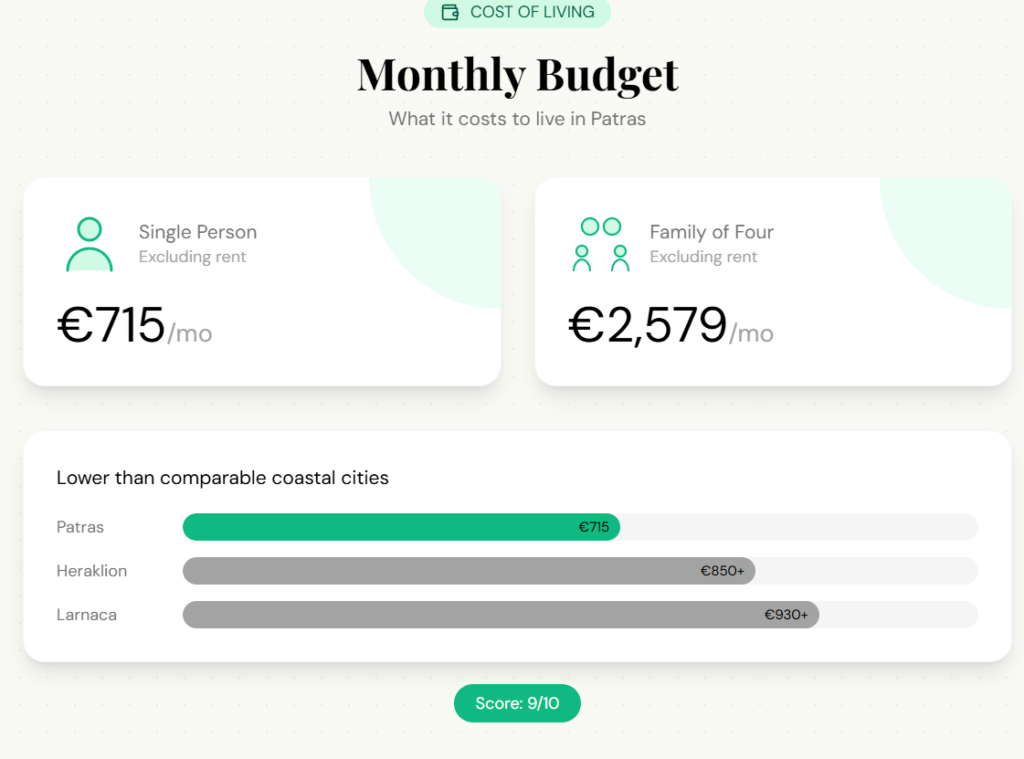The image size is (1024, 759).
Task: Click the Patras city label
Action: click(80, 527)
